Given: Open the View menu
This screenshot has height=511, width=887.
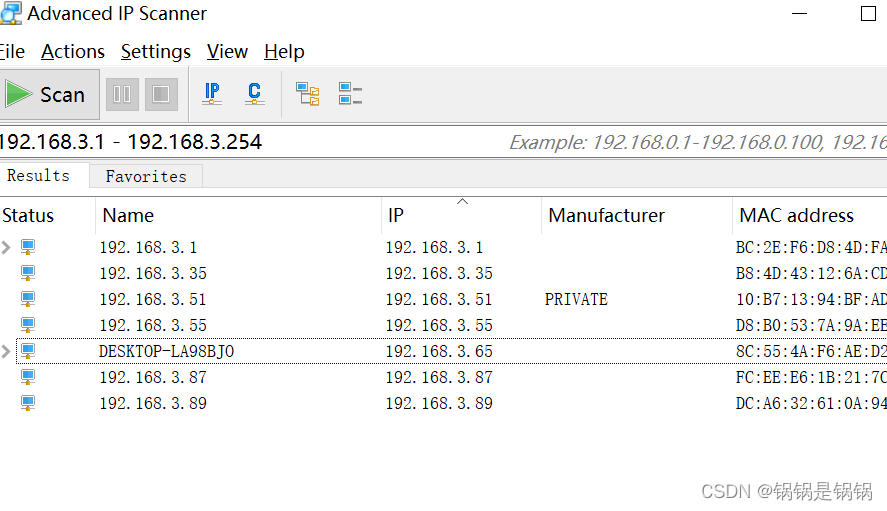Looking at the screenshot, I should 227,51.
